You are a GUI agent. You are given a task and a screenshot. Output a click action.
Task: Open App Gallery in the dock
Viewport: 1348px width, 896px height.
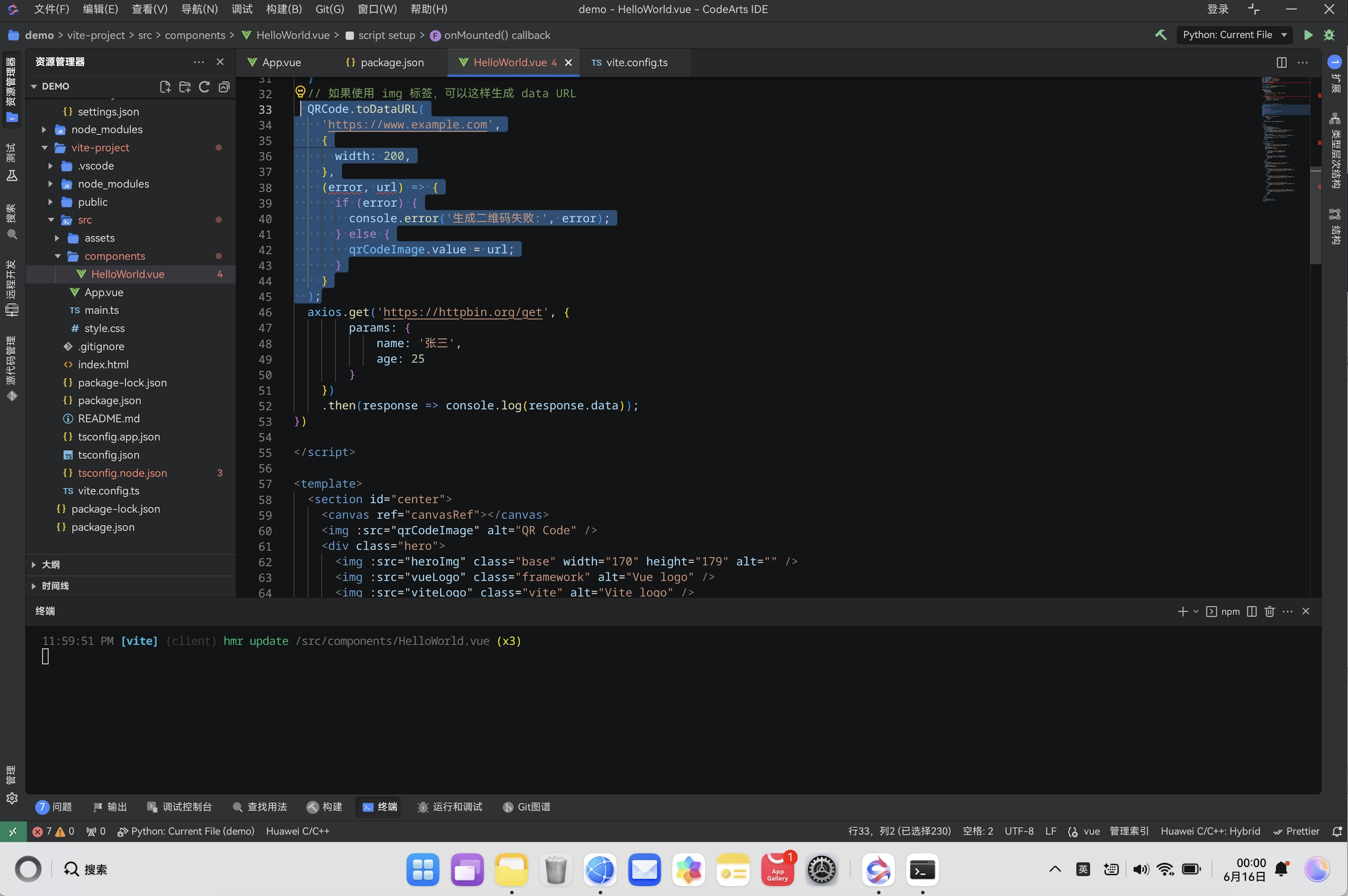pyautogui.click(x=777, y=870)
